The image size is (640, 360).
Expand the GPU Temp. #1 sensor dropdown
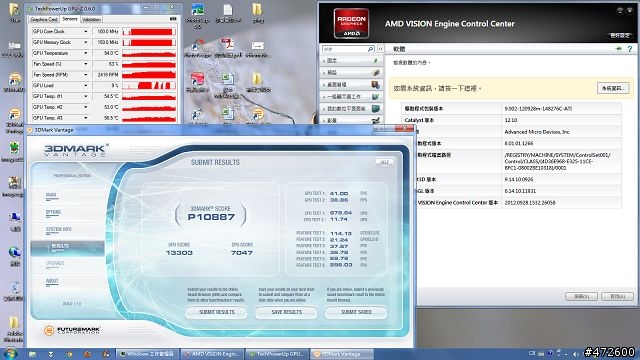pyautogui.click(x=86, y=96)
